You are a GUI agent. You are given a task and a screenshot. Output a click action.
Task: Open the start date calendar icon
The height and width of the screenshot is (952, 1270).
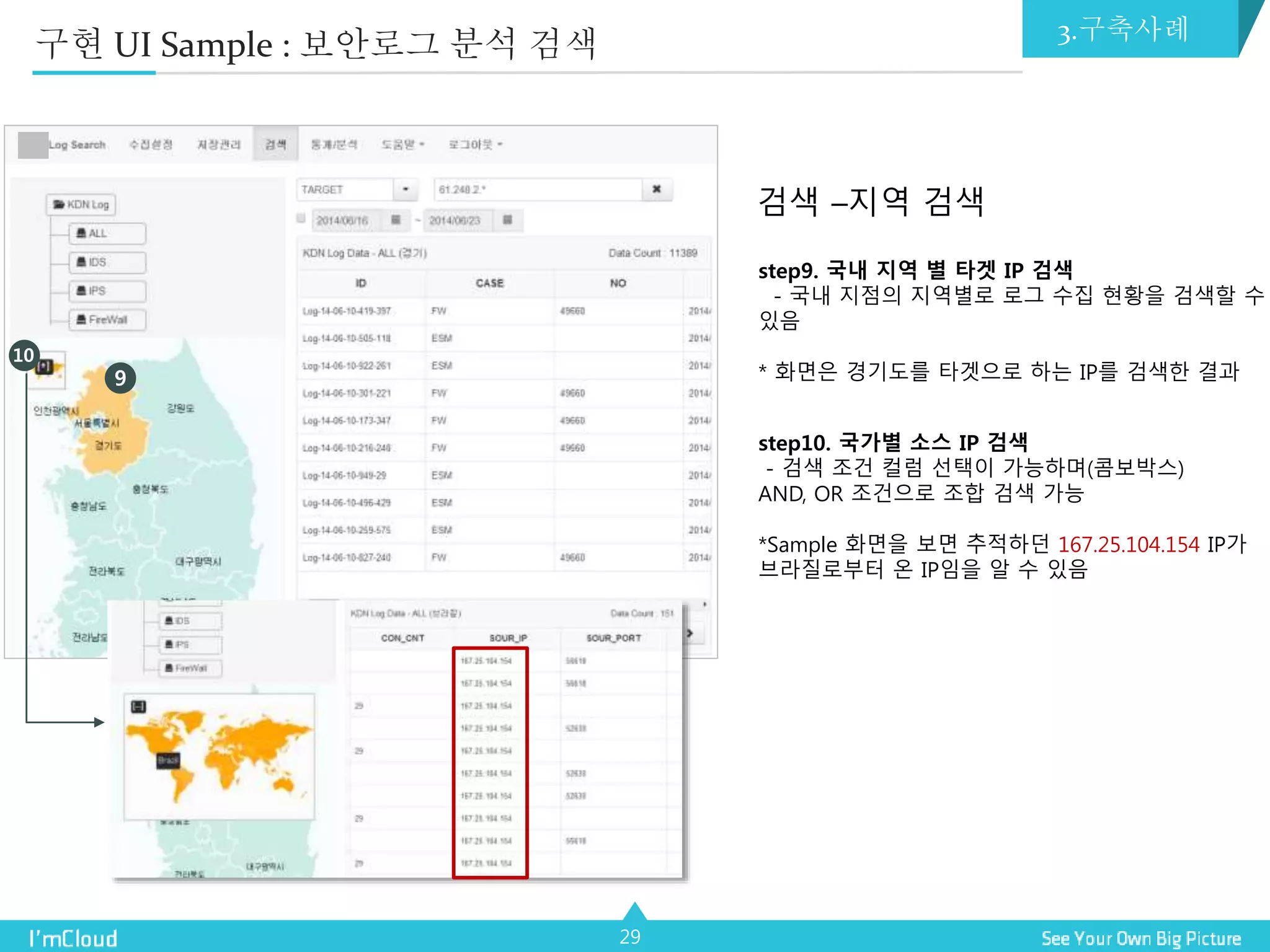(x=396, y=220)
